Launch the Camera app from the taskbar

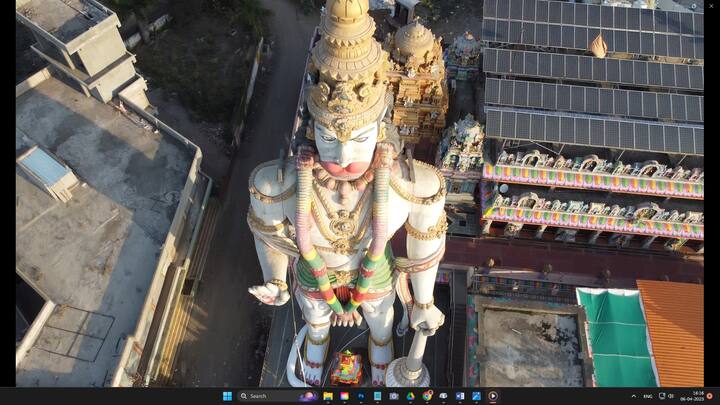pyautogui.click(x=394, y=396)
